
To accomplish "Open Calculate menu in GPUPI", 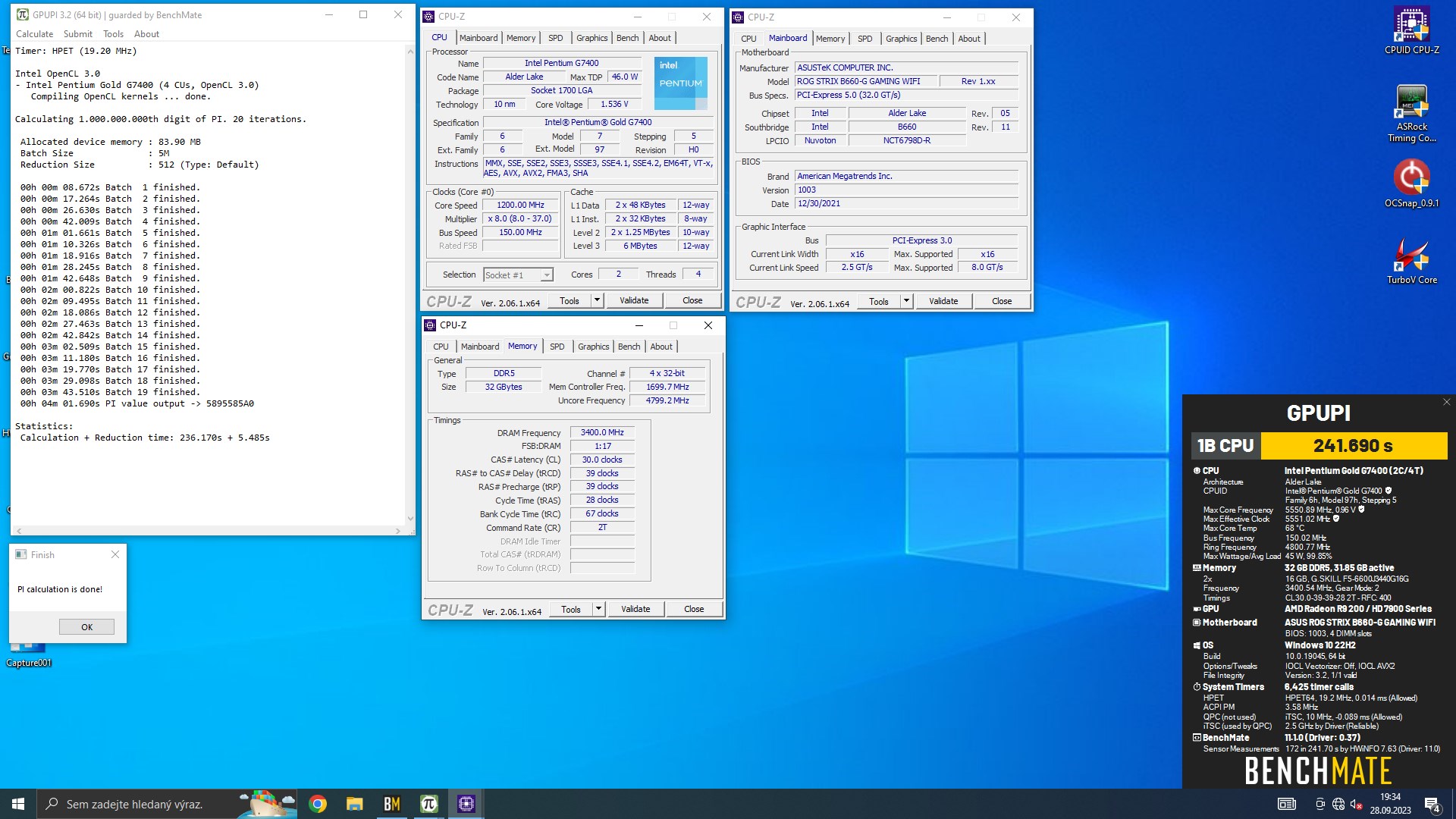I will pyautogui.click(x=35, y=34).
